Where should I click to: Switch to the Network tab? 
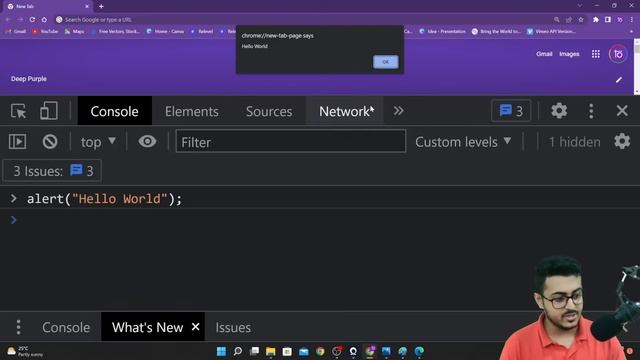pyautogui.click(x=344, y=111)
